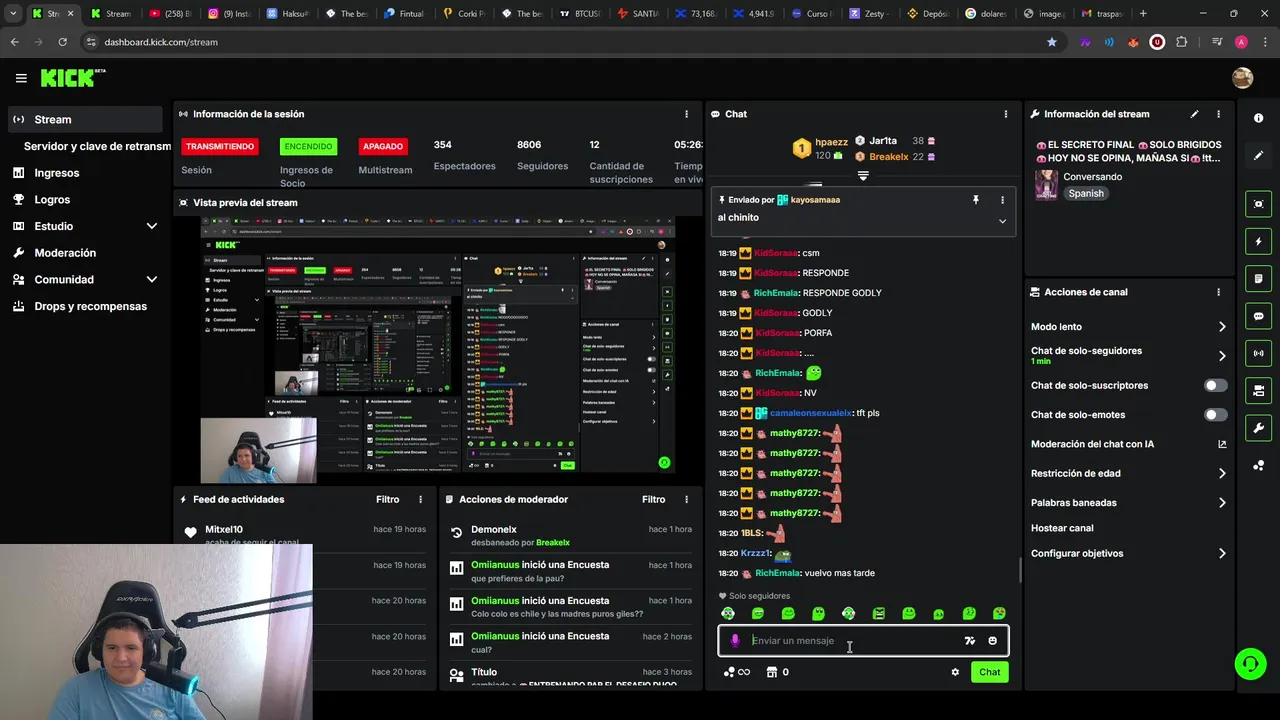
Task: Click Hostear canal
Action: tap(1062, 528)
